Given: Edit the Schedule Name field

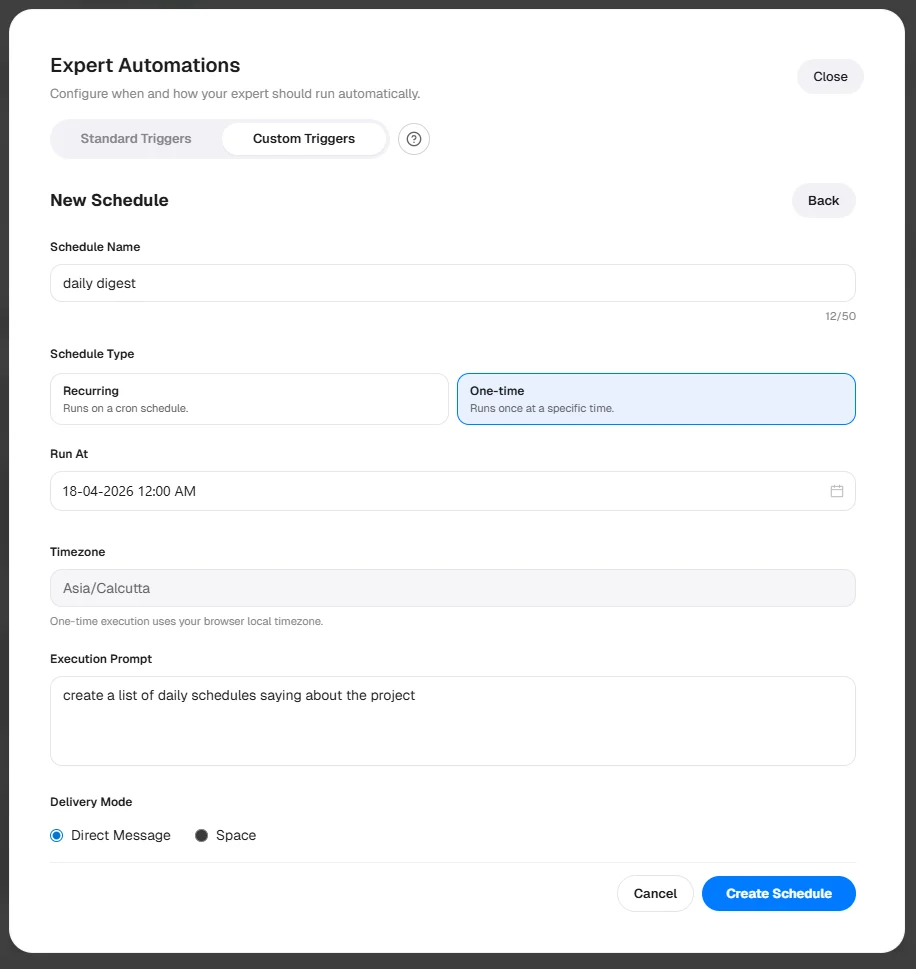Looking at the screenshot, I should point(452,283).
